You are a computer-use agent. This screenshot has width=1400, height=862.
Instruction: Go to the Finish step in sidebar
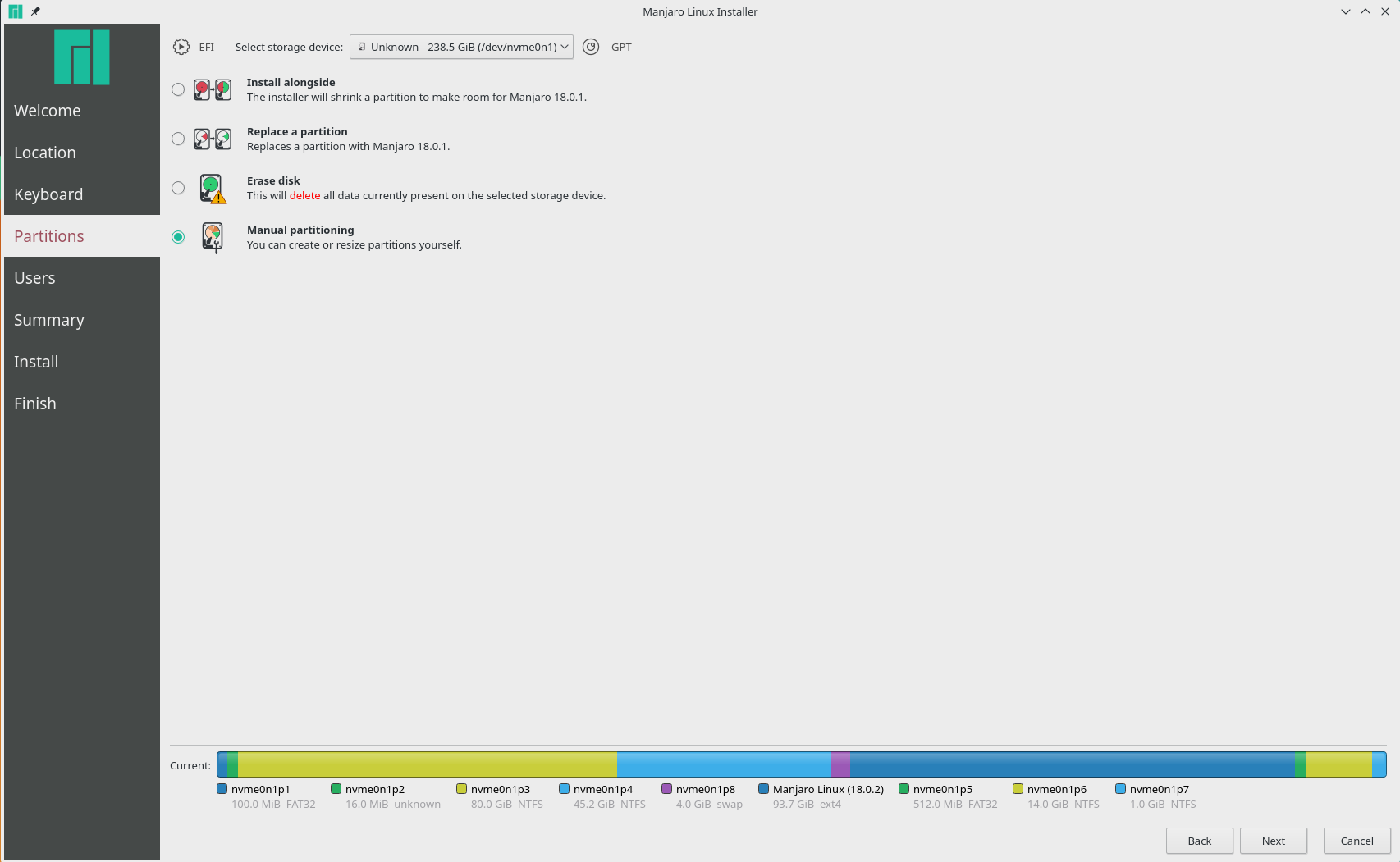[82, 404]
